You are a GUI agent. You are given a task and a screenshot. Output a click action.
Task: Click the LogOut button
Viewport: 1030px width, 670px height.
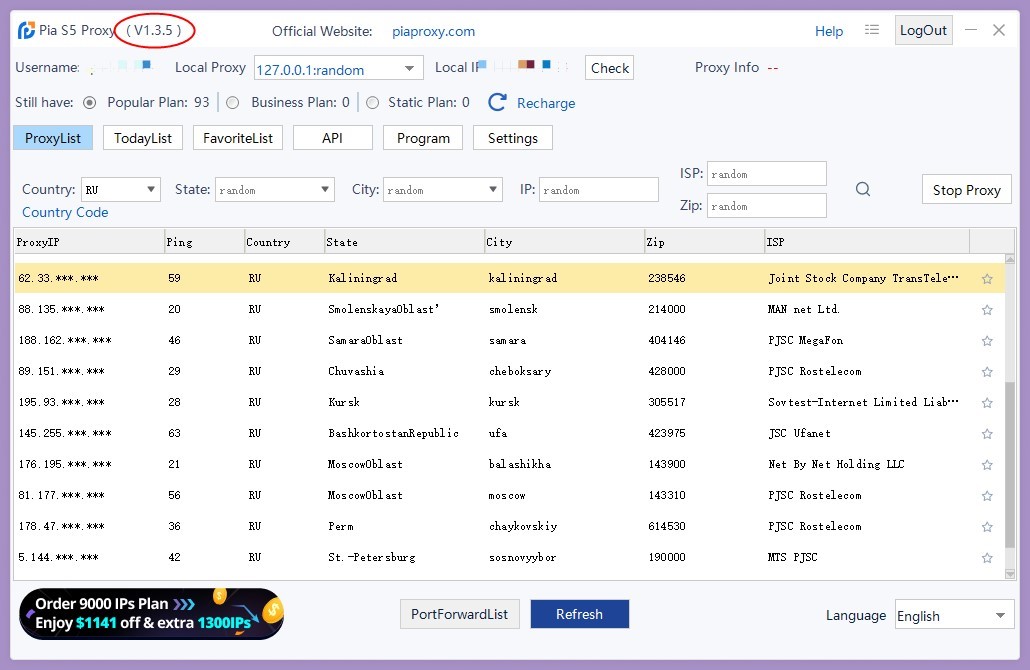pyautogui.click(x=923, y=30)
